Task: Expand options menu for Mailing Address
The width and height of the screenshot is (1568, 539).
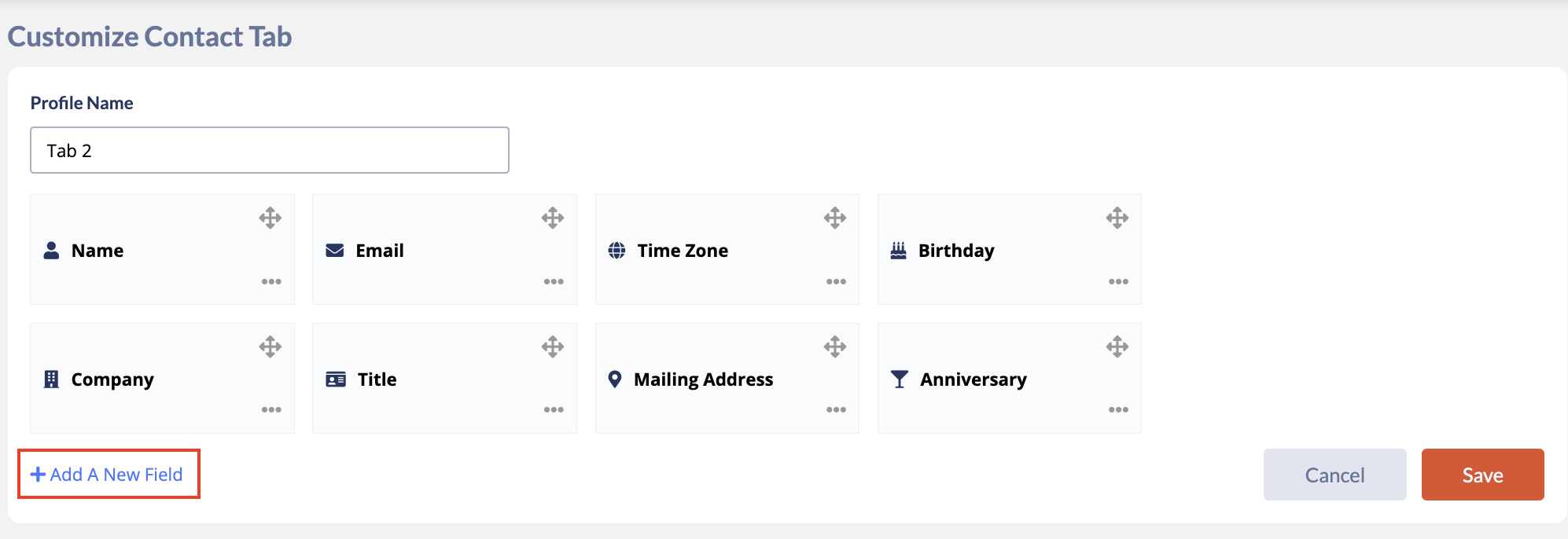Action: (836, 409)
